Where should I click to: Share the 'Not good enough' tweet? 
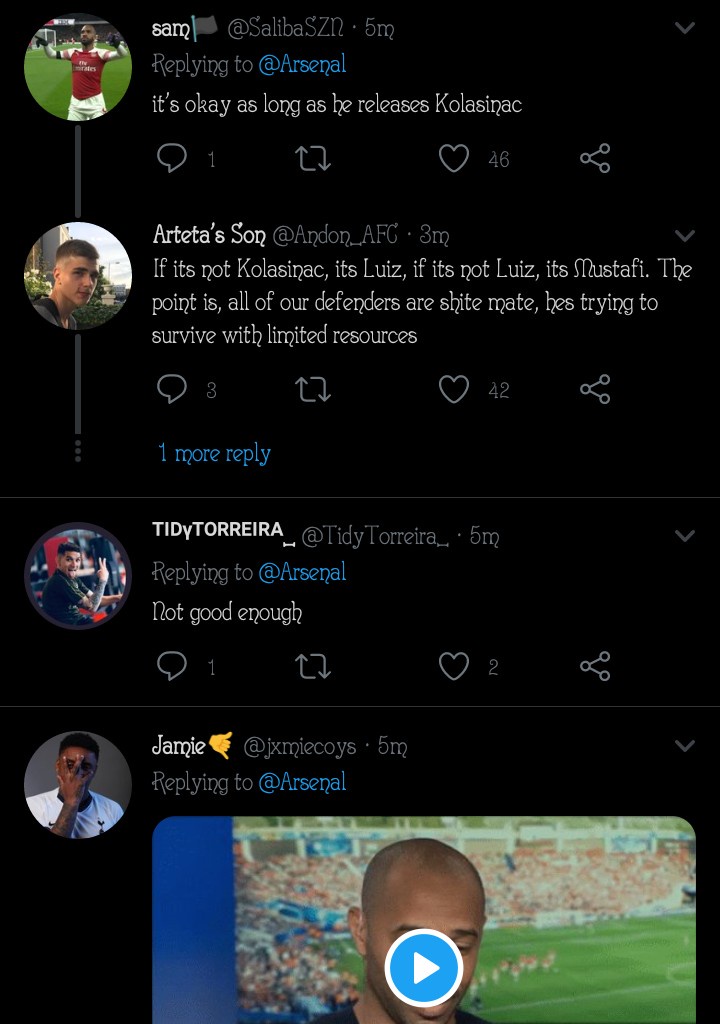point(595,666)
